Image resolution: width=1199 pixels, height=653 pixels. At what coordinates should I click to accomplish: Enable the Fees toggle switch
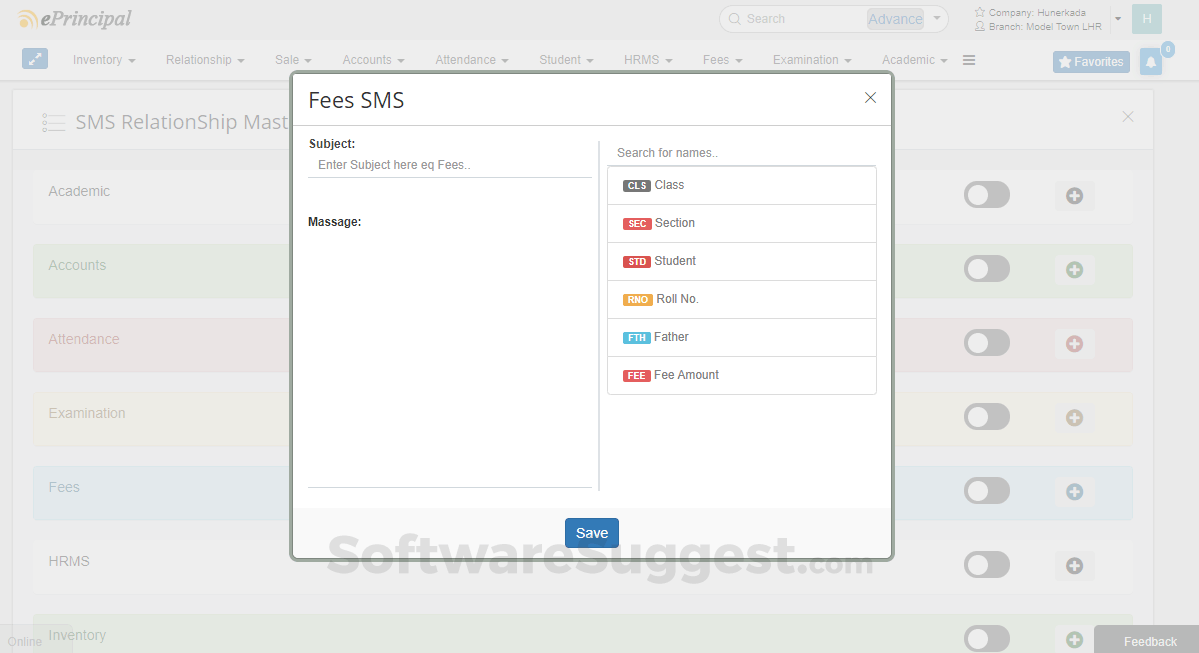(x=986, y=491)
